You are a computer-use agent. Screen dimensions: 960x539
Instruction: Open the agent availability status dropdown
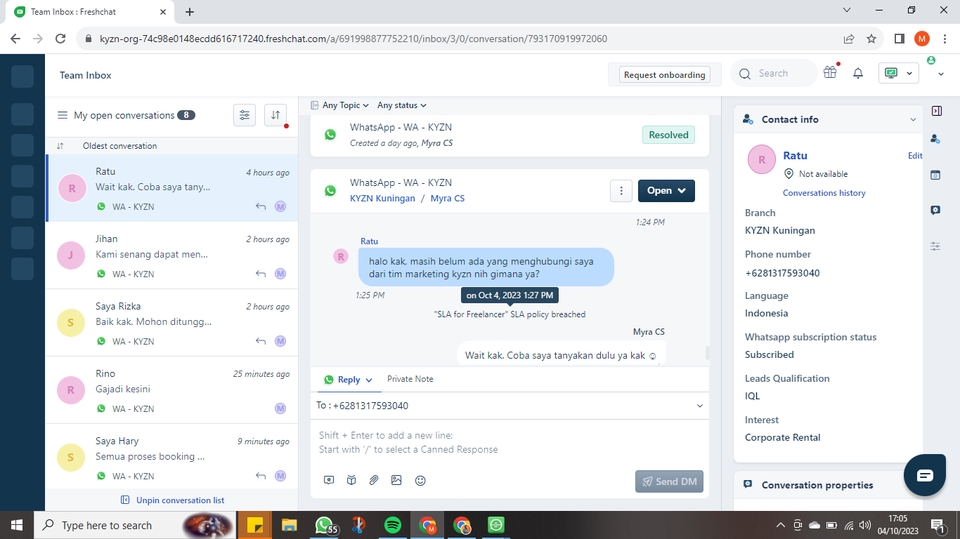tap(898, 73)
